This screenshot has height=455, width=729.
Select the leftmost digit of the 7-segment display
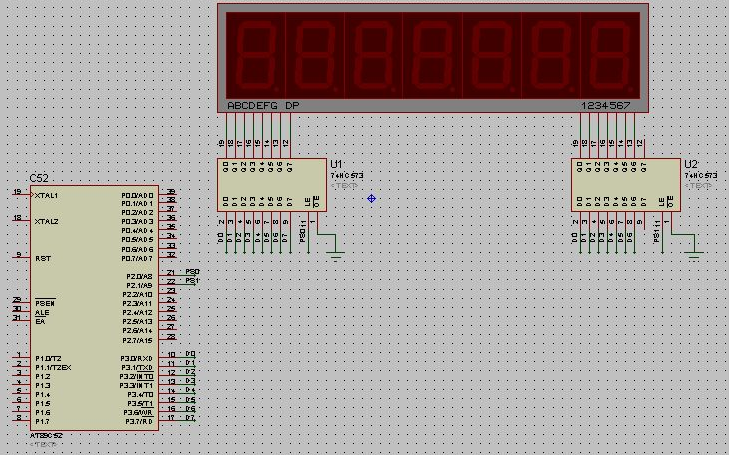(256, 53)
